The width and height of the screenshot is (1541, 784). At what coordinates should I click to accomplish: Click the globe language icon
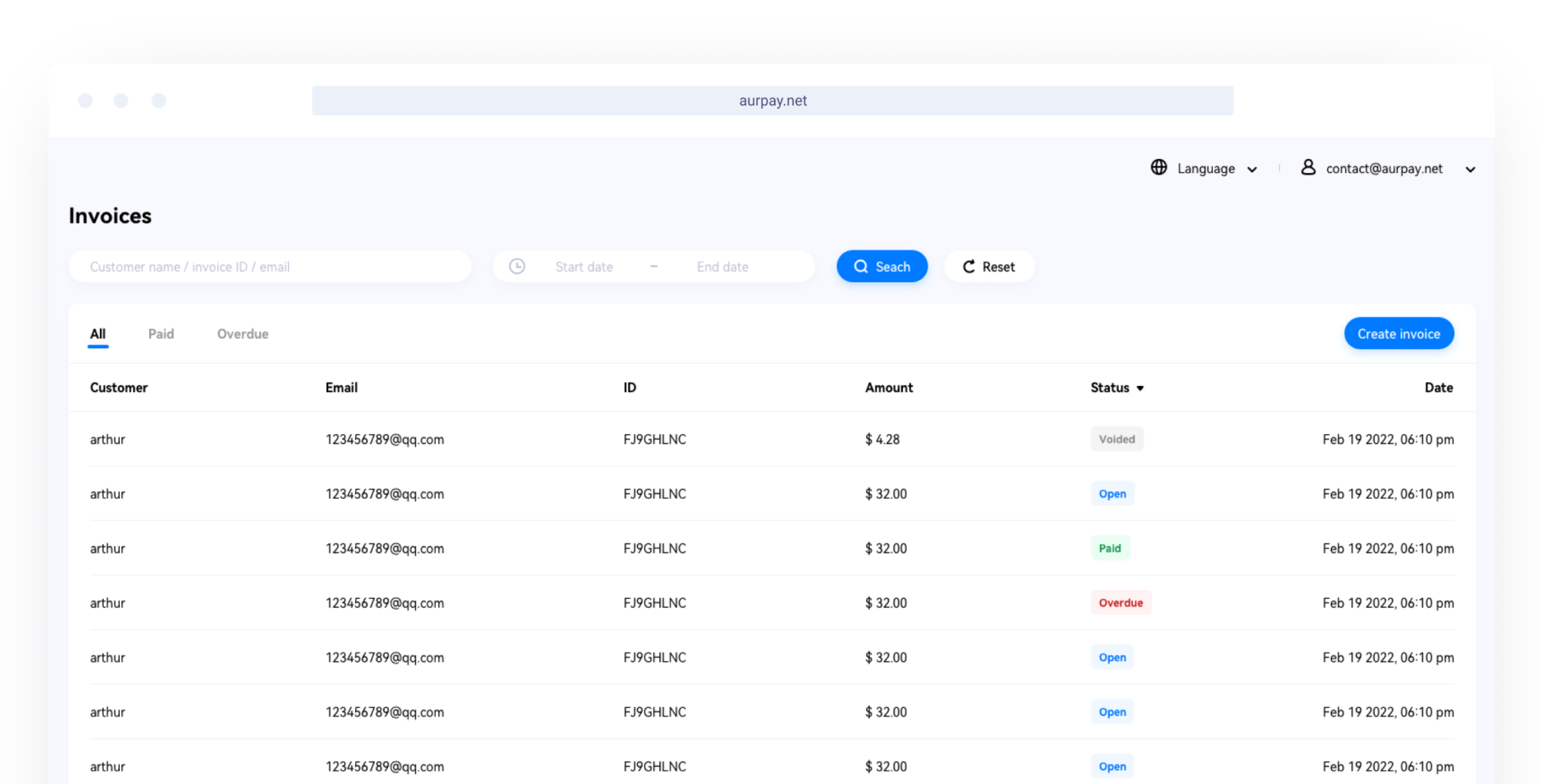coord(1158,168)
